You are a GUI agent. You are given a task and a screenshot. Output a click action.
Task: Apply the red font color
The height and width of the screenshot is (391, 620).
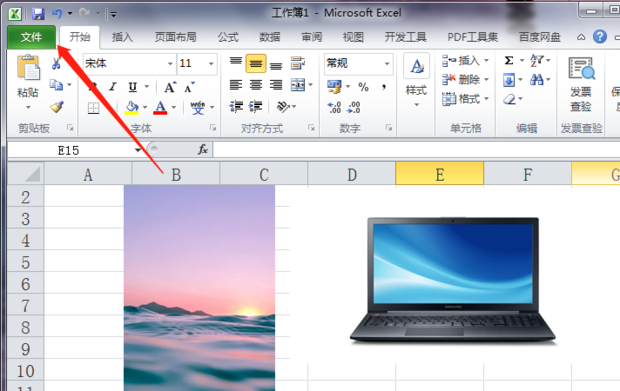pyautogui.click(x=160, y=107)
